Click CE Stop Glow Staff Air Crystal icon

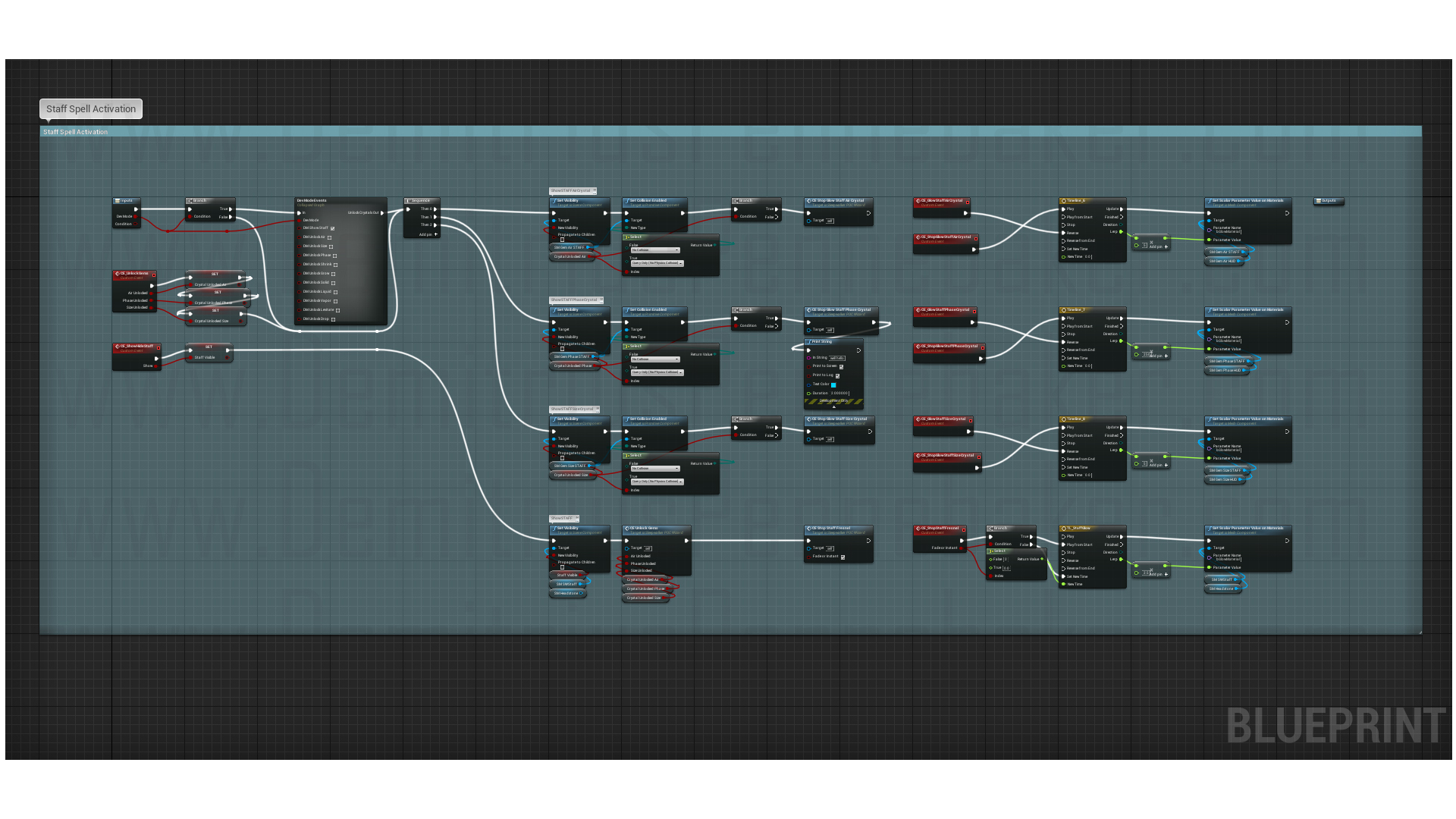[809, 201]
